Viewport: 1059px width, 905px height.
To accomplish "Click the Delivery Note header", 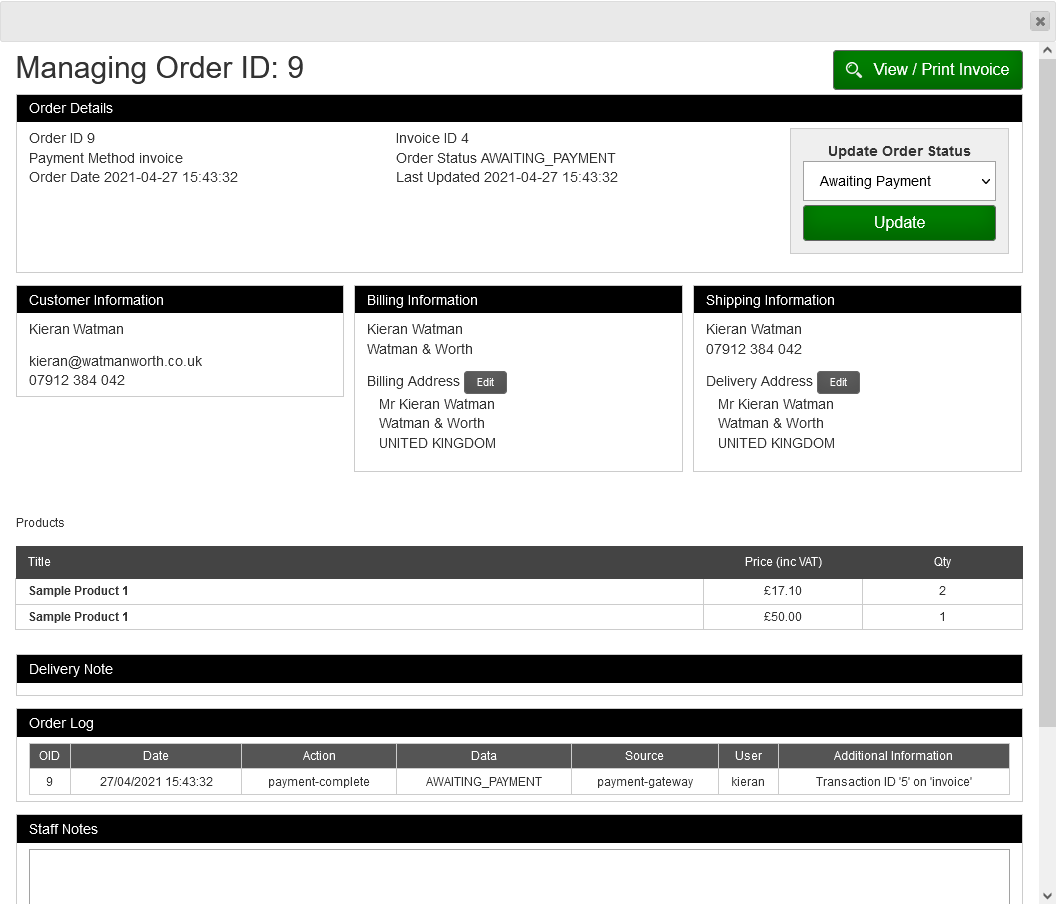I will coord(70,669).
